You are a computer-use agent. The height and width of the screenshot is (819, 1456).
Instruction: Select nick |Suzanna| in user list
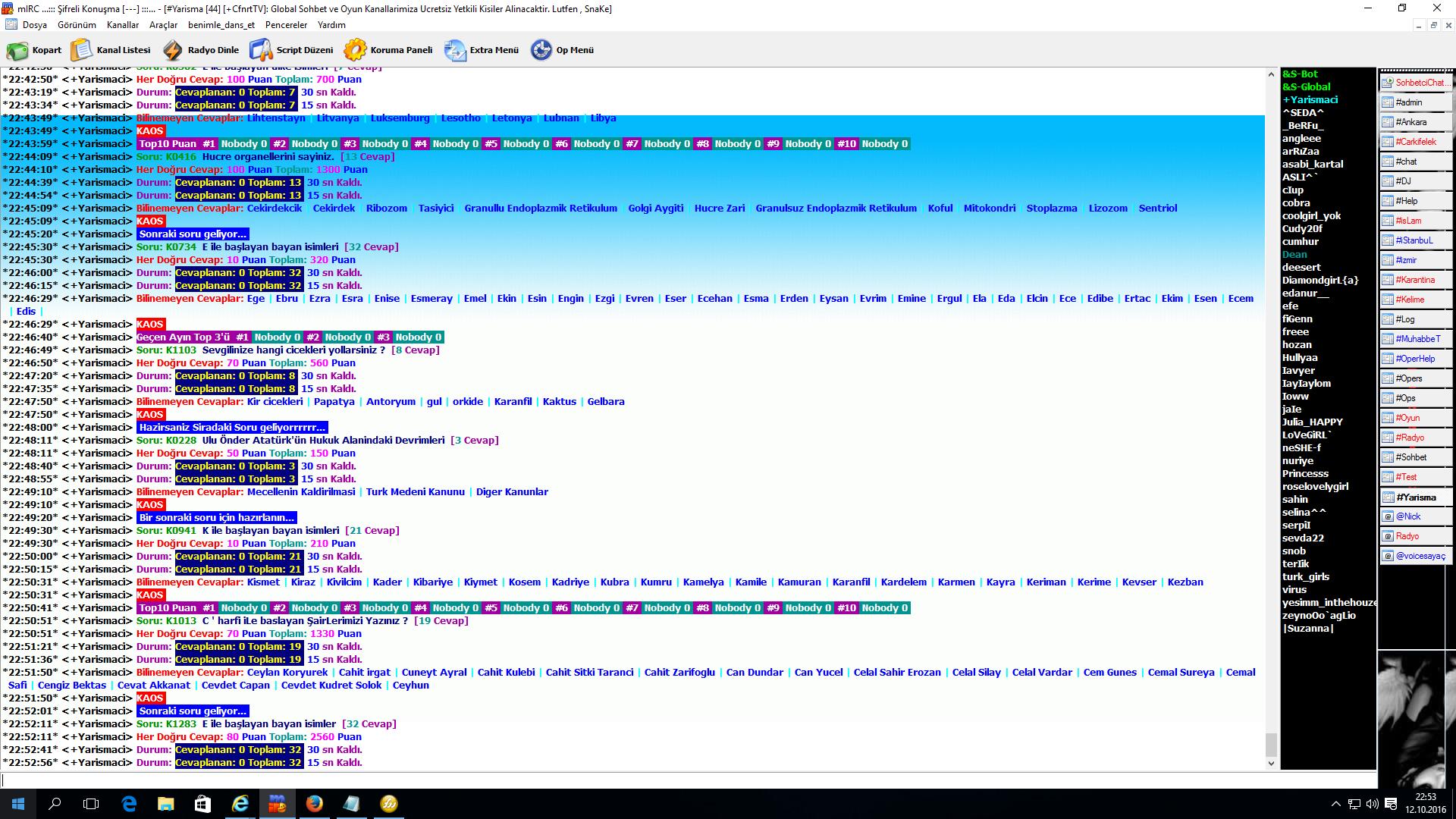point(1307,628)
